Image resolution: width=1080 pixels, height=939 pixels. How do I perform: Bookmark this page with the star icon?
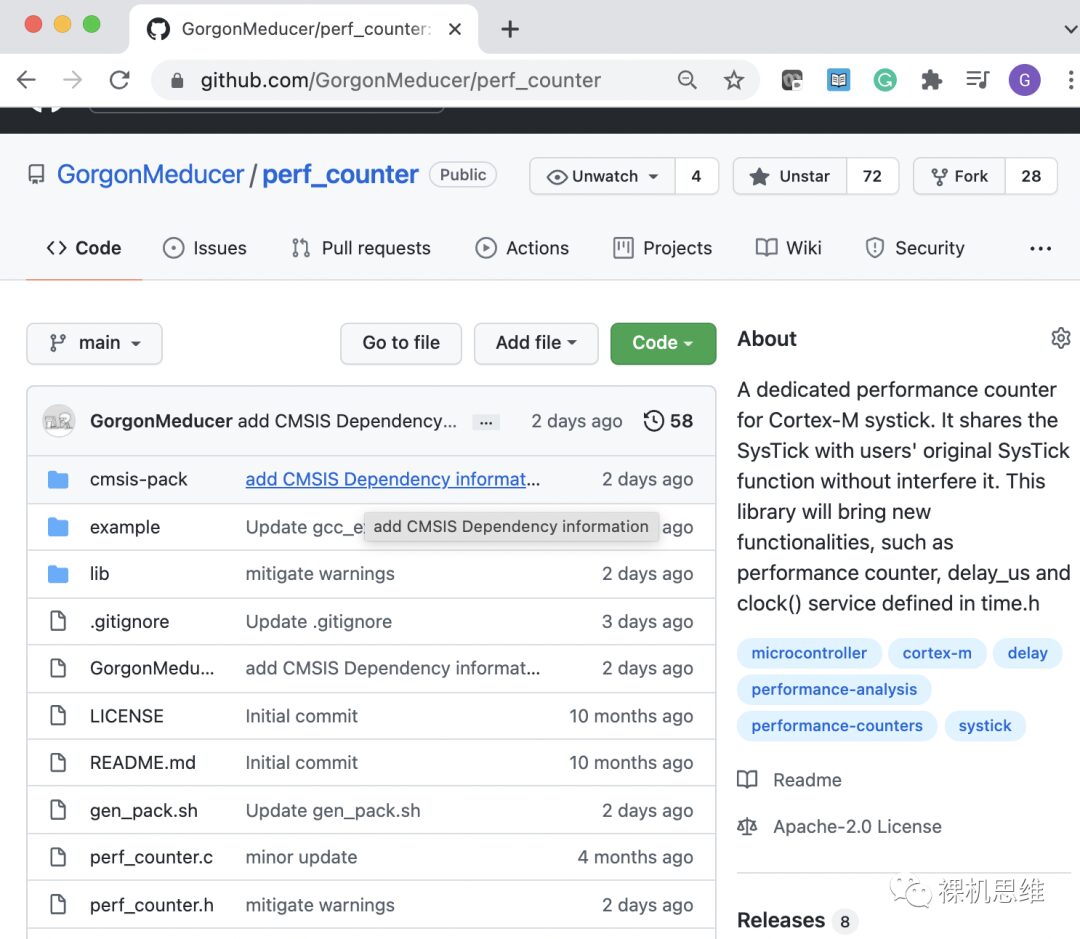[x=734, y=80]
